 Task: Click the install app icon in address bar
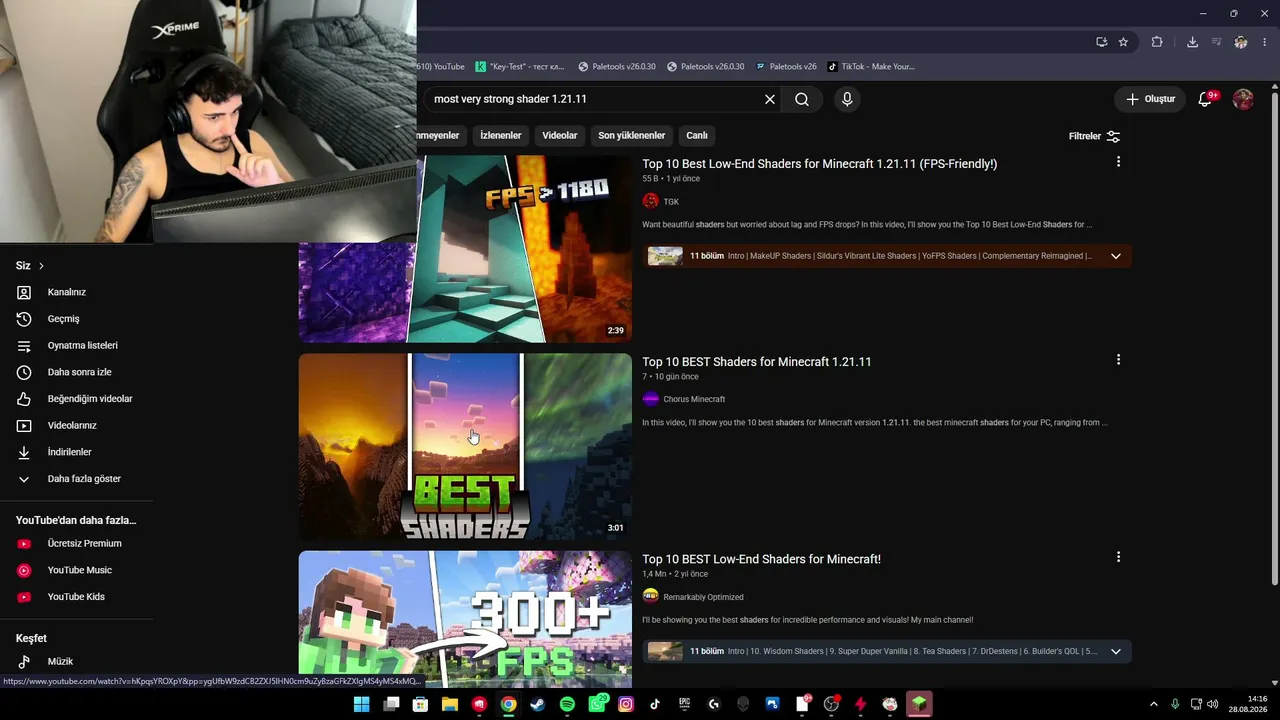(x=1101, y=42)
